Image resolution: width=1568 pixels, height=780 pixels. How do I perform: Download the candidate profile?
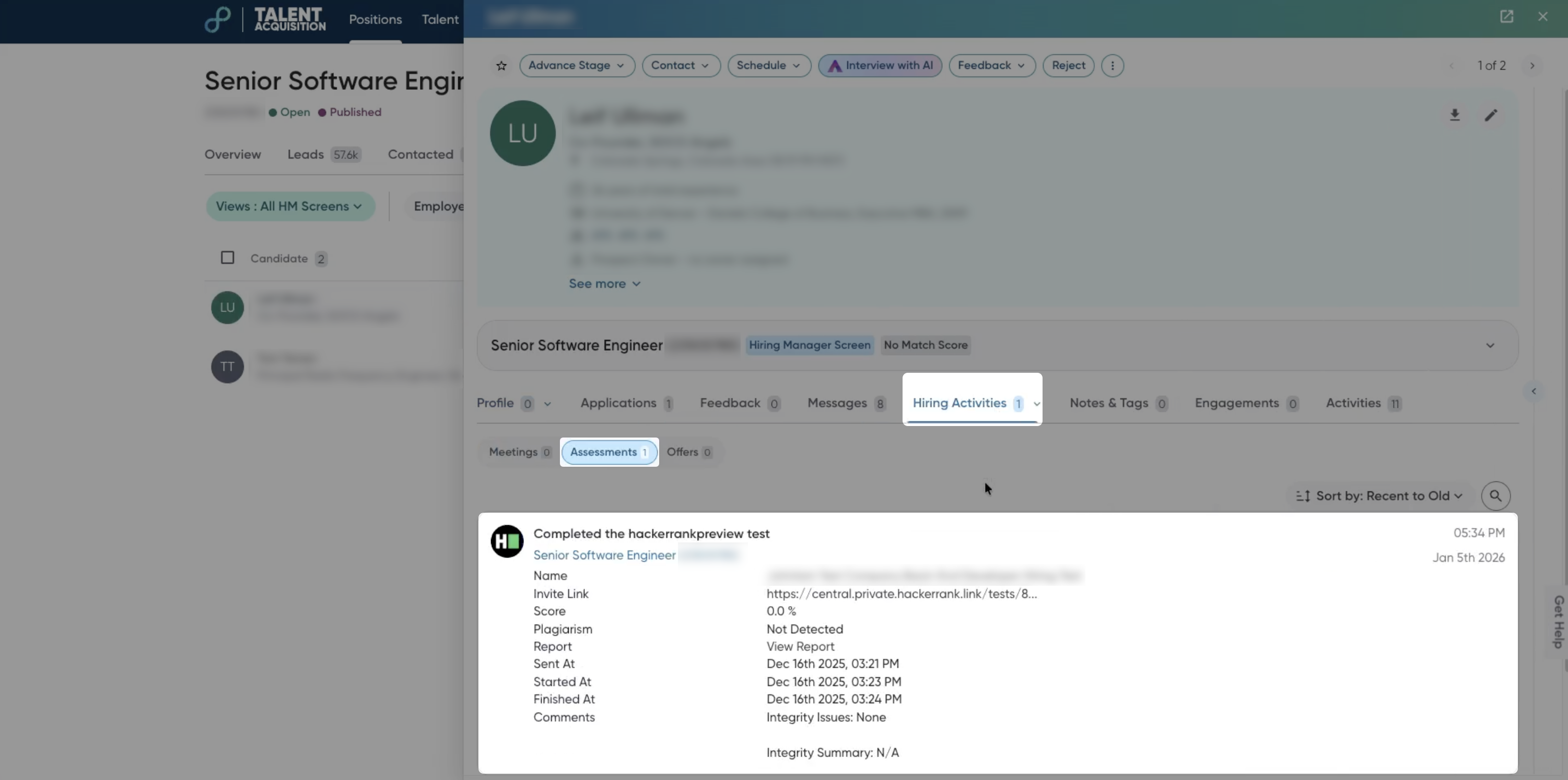pyautogui.click(x=1455, y=115)
